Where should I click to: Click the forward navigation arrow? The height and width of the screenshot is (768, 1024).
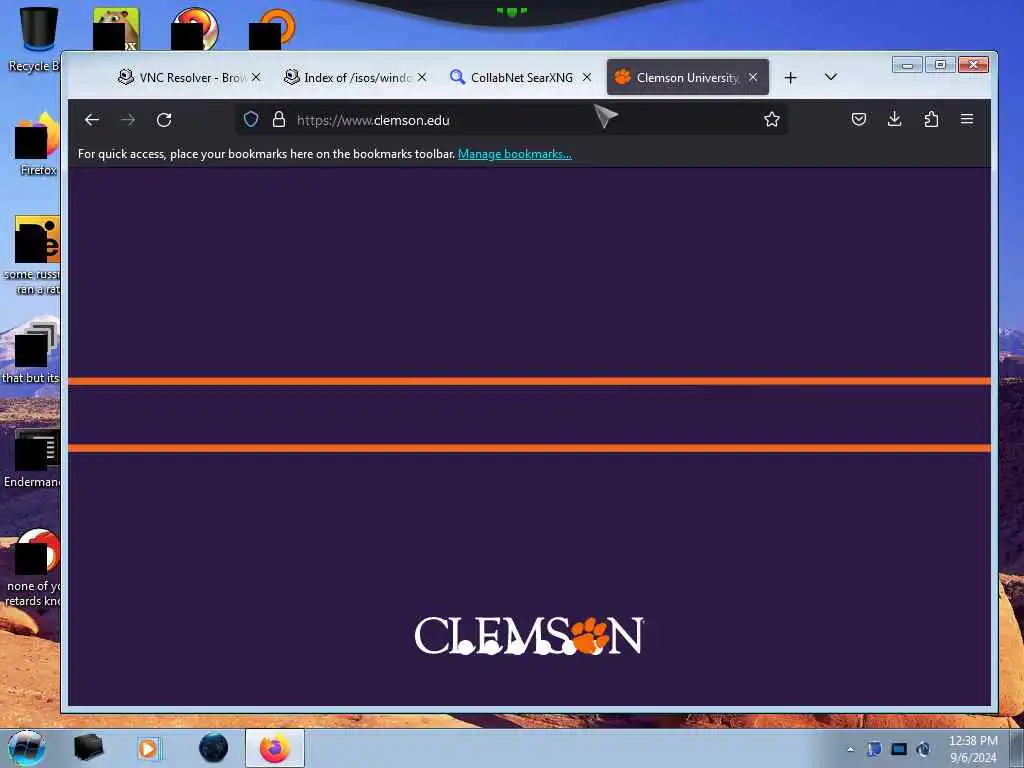(128, 120)
